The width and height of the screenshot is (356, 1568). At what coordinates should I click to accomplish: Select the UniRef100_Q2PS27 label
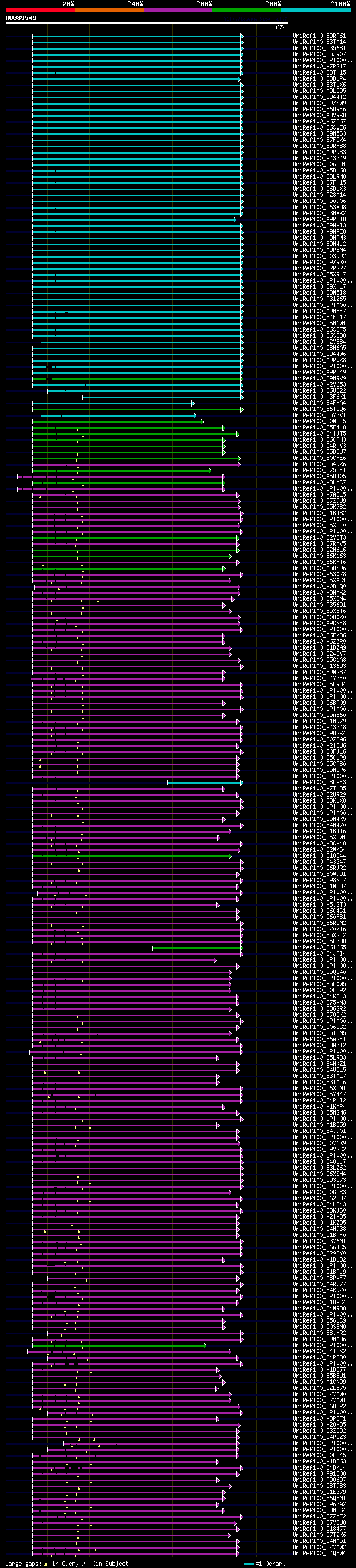(x=319, y=269)
